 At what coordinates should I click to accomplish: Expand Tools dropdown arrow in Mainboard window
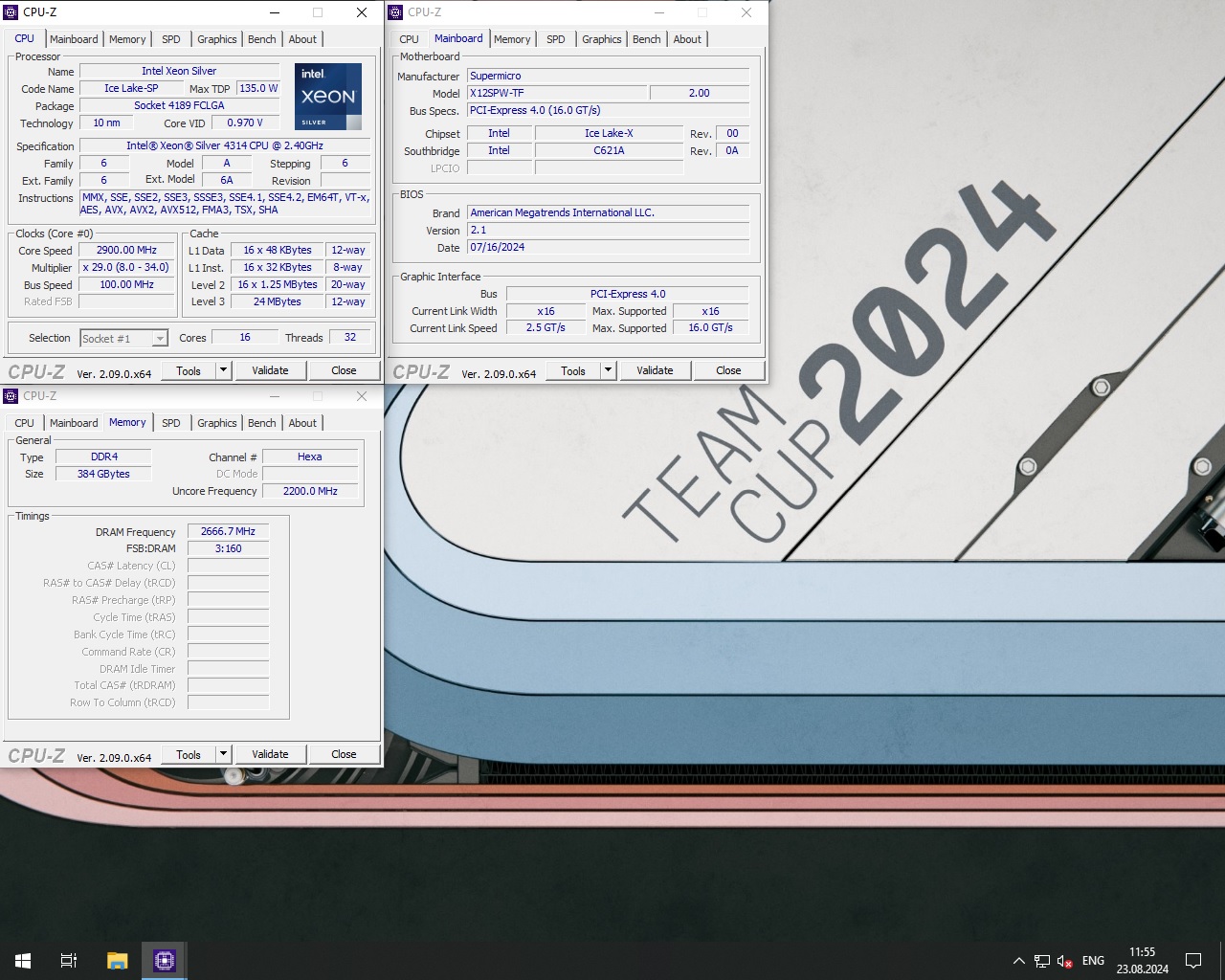pos(608,370)
